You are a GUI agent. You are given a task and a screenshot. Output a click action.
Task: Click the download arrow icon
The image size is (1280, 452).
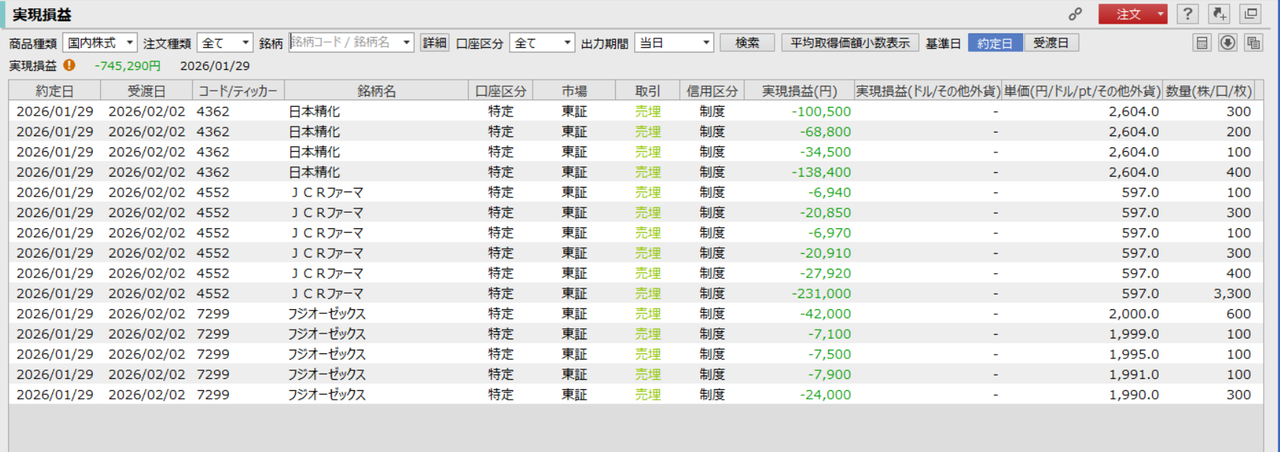[x=1228, y=43]
